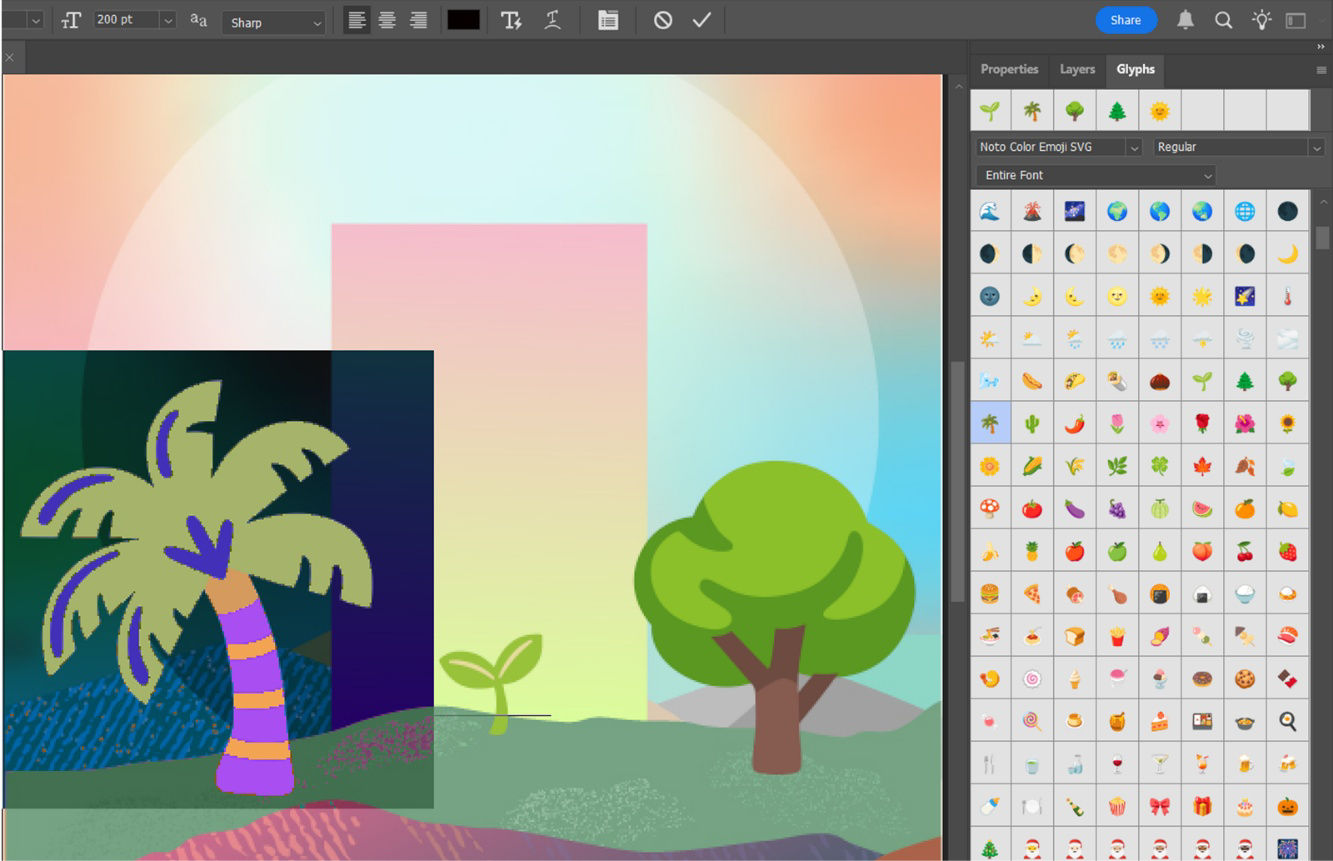
Task: Enable left text alignment
Action: pyautogui.click(x=356, y=19)
